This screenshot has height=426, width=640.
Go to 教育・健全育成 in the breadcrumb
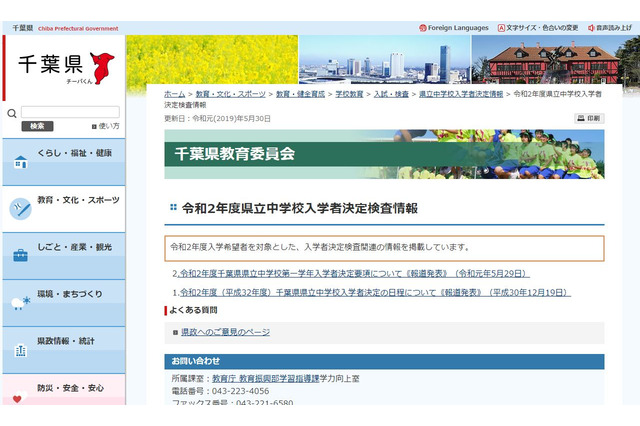point(300,94)
